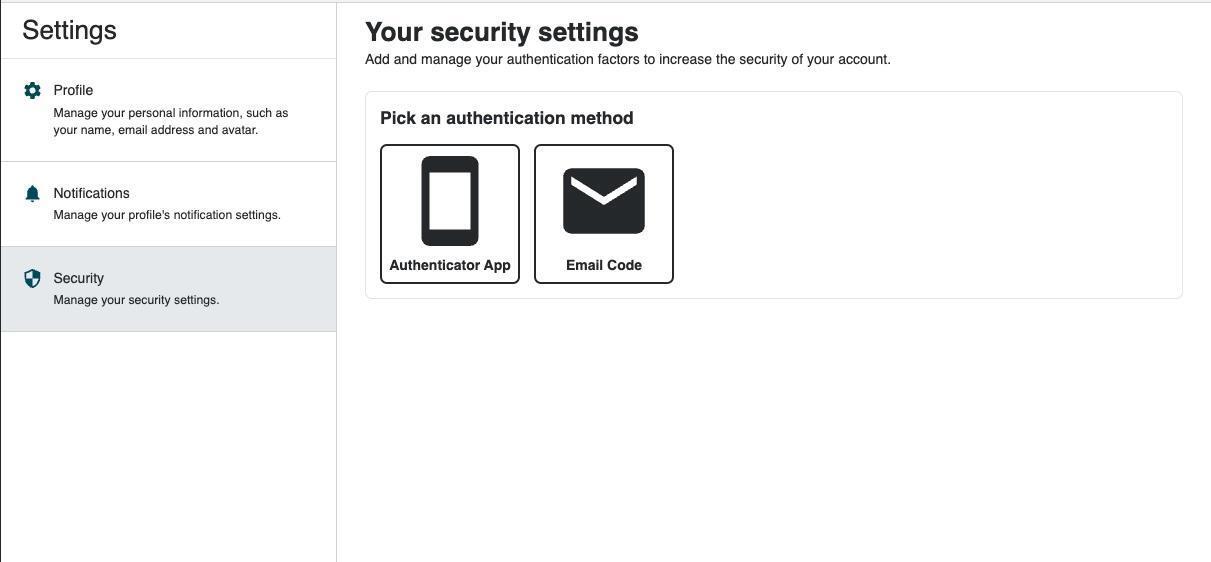Click the authentication factors subtitle text
This screenshot has height=562, width=1211.
(627, 59)
